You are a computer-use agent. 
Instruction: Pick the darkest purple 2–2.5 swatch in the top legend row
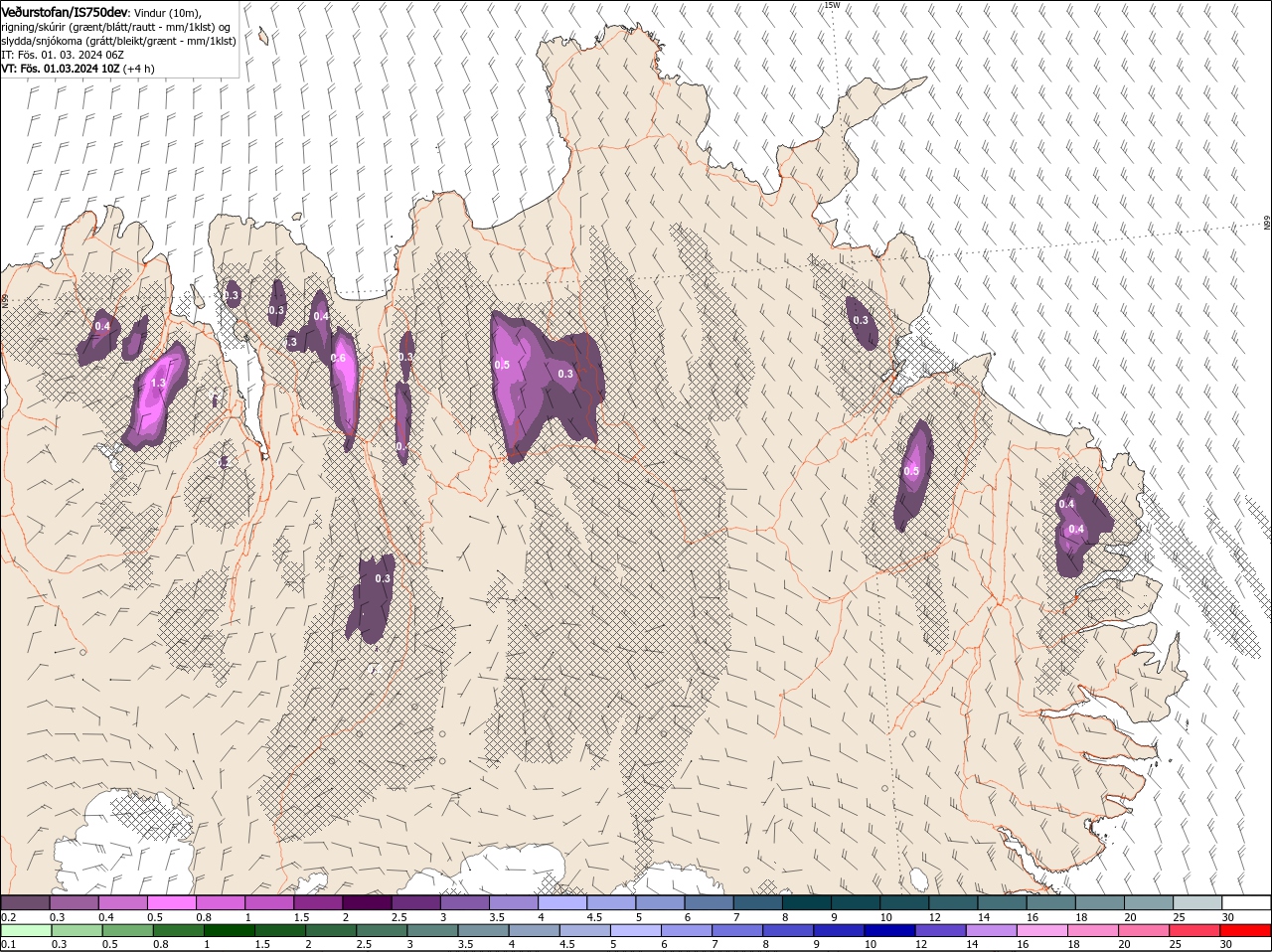(366, 902)
